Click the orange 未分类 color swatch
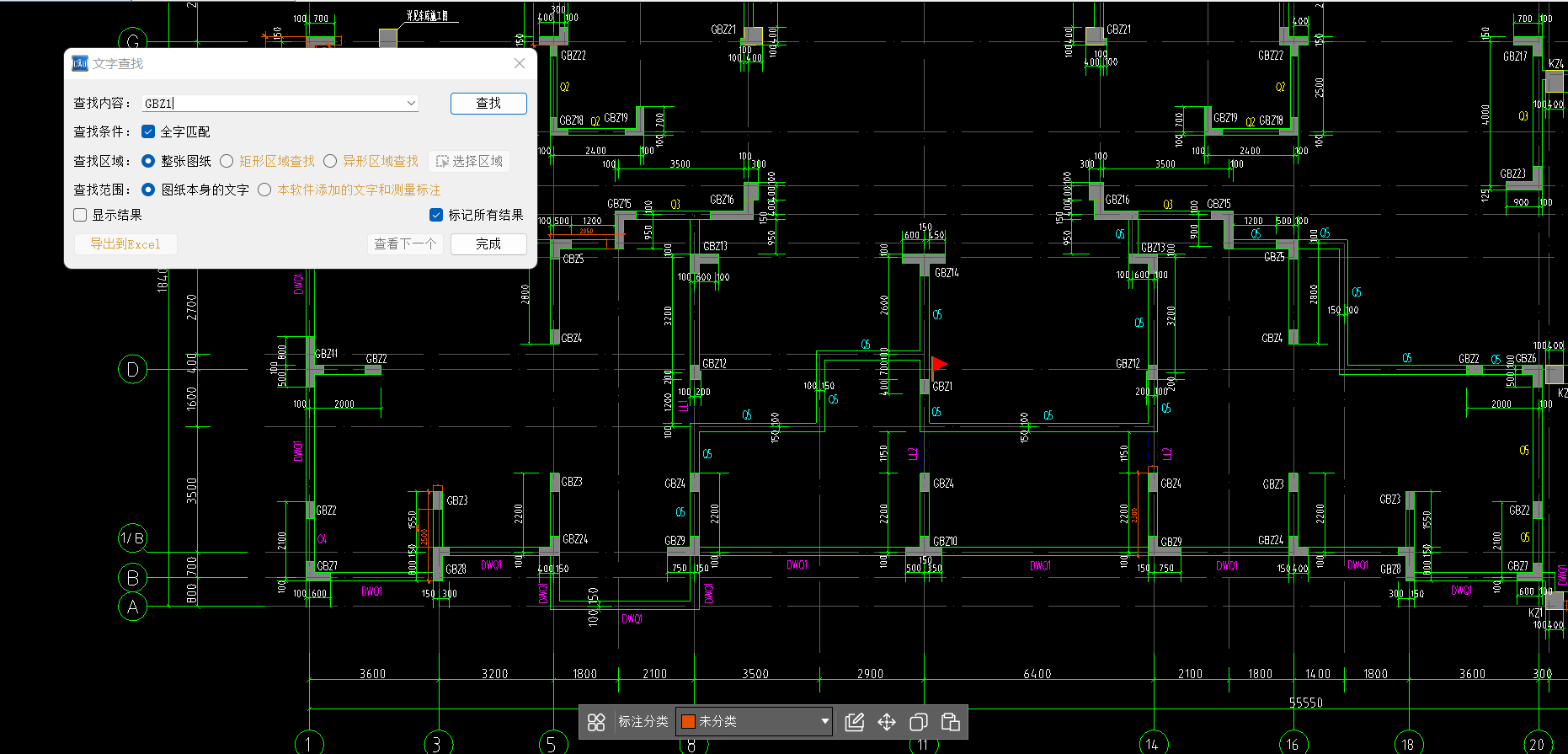 [x=688, y=721]
